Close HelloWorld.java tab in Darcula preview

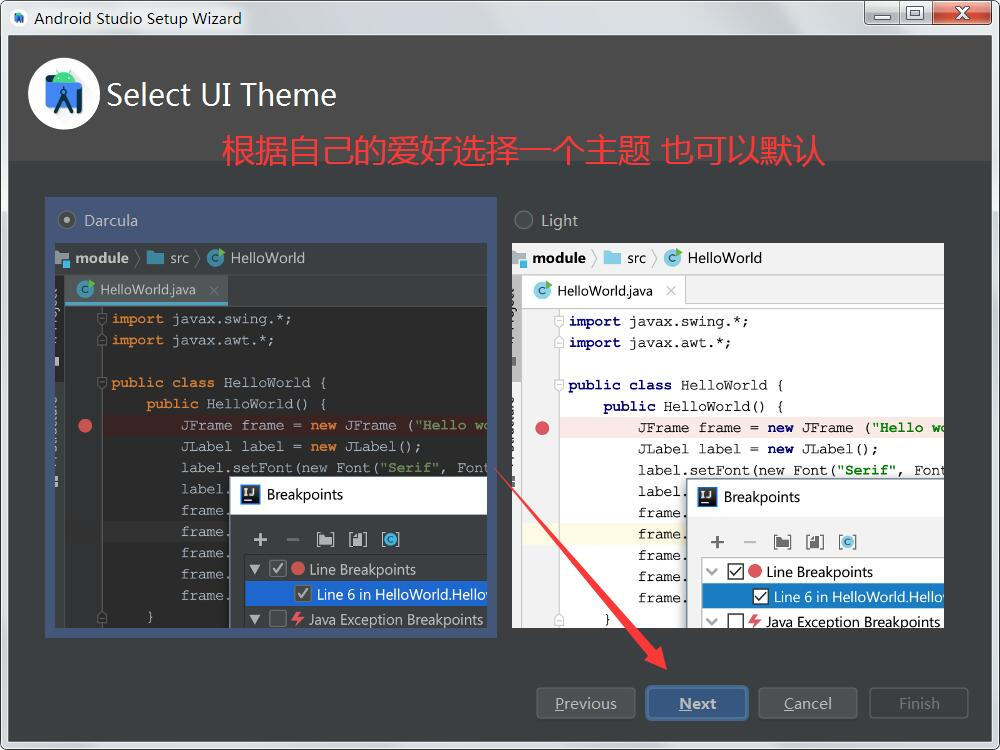214,290
